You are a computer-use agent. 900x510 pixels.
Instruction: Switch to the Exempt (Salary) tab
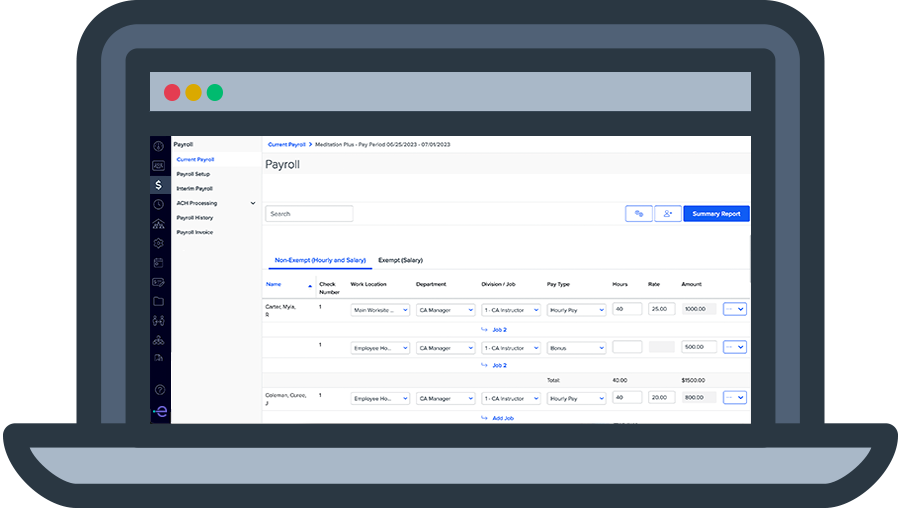coord(399,260)
